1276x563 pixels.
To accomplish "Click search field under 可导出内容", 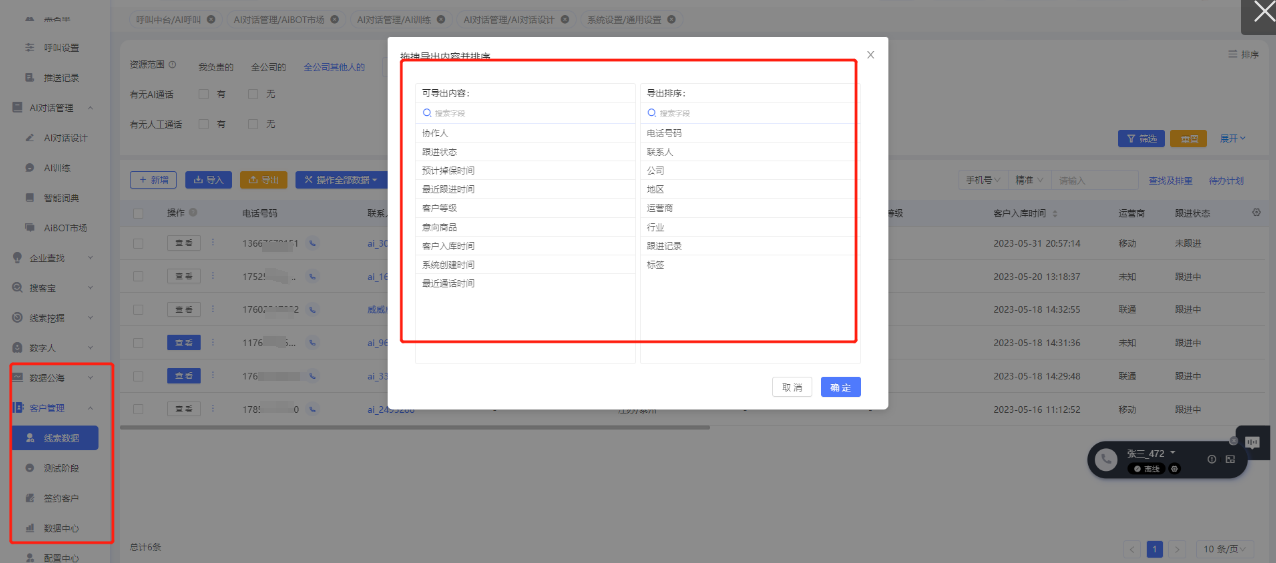I will [525, 114].
